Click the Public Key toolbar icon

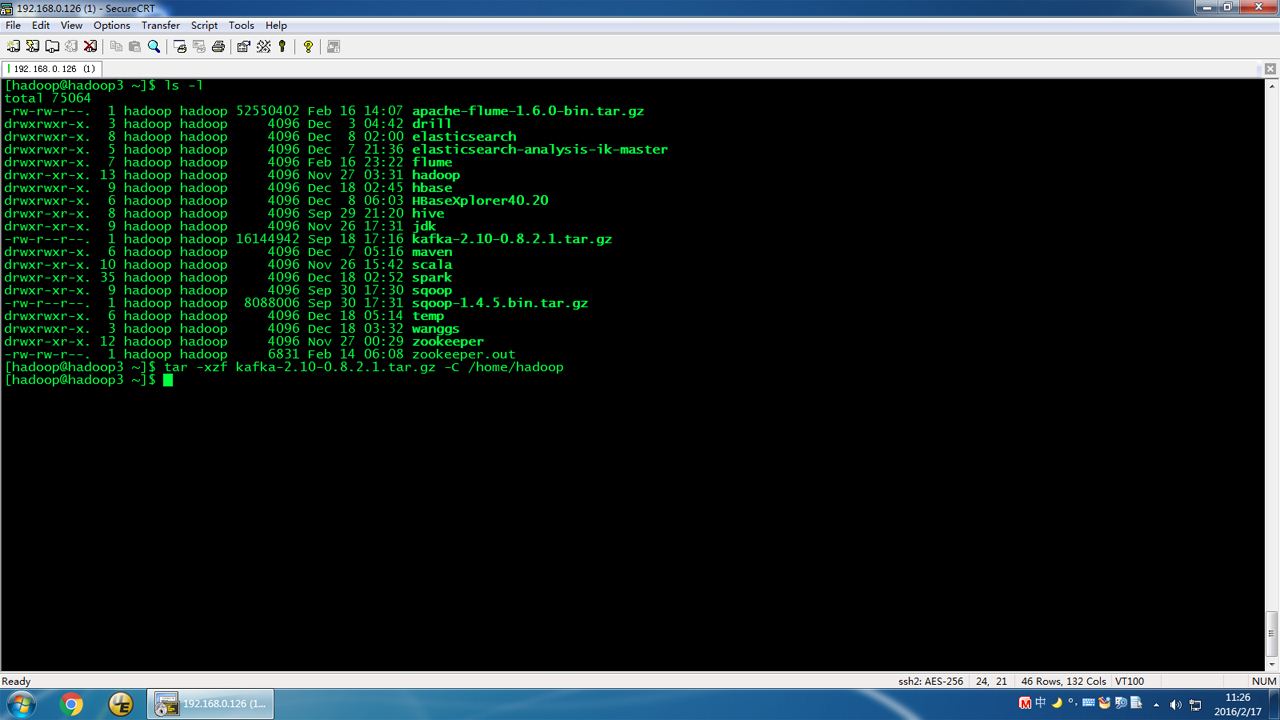point(282,46)
